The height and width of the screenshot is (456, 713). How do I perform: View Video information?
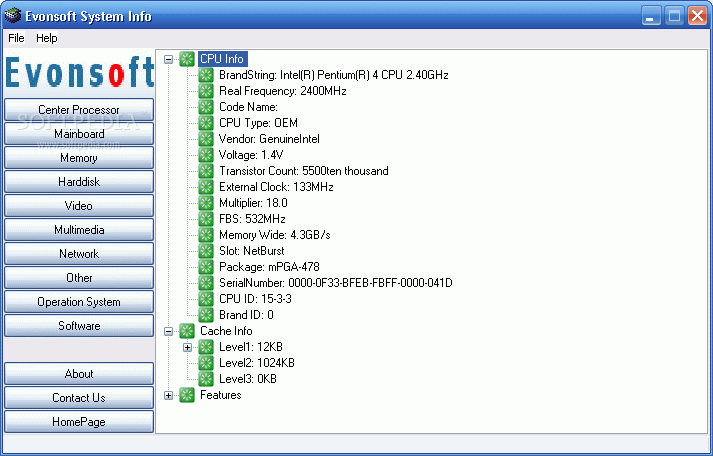coord(79,206)
